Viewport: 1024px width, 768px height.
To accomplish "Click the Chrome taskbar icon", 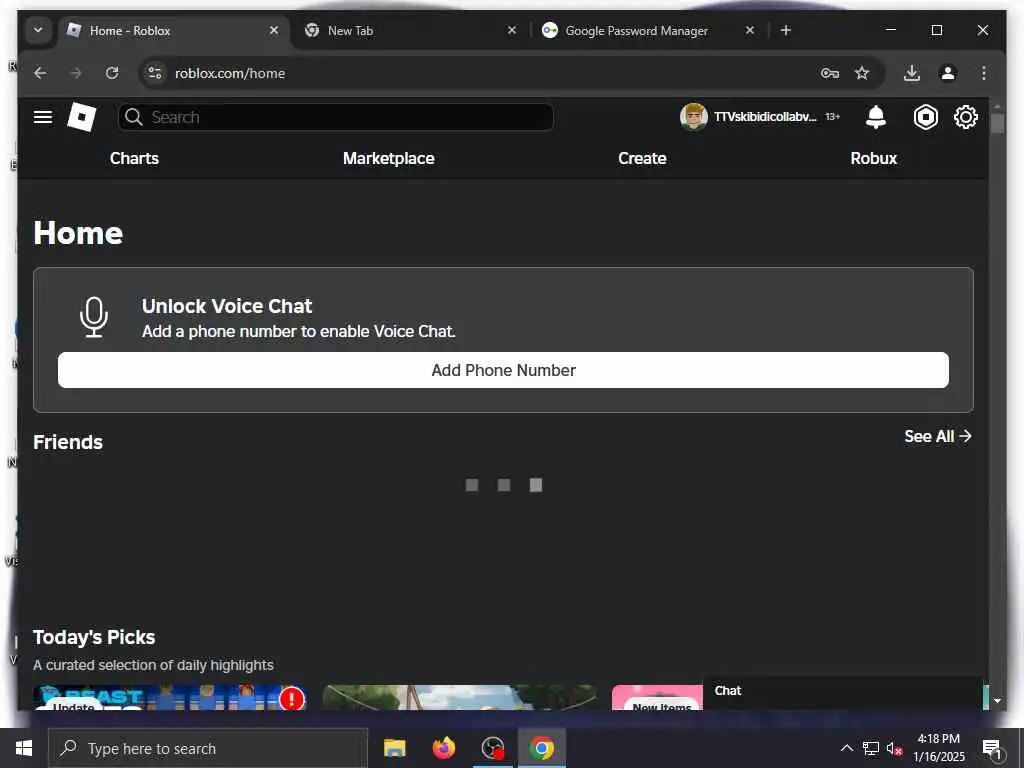I will click(541, 748).
